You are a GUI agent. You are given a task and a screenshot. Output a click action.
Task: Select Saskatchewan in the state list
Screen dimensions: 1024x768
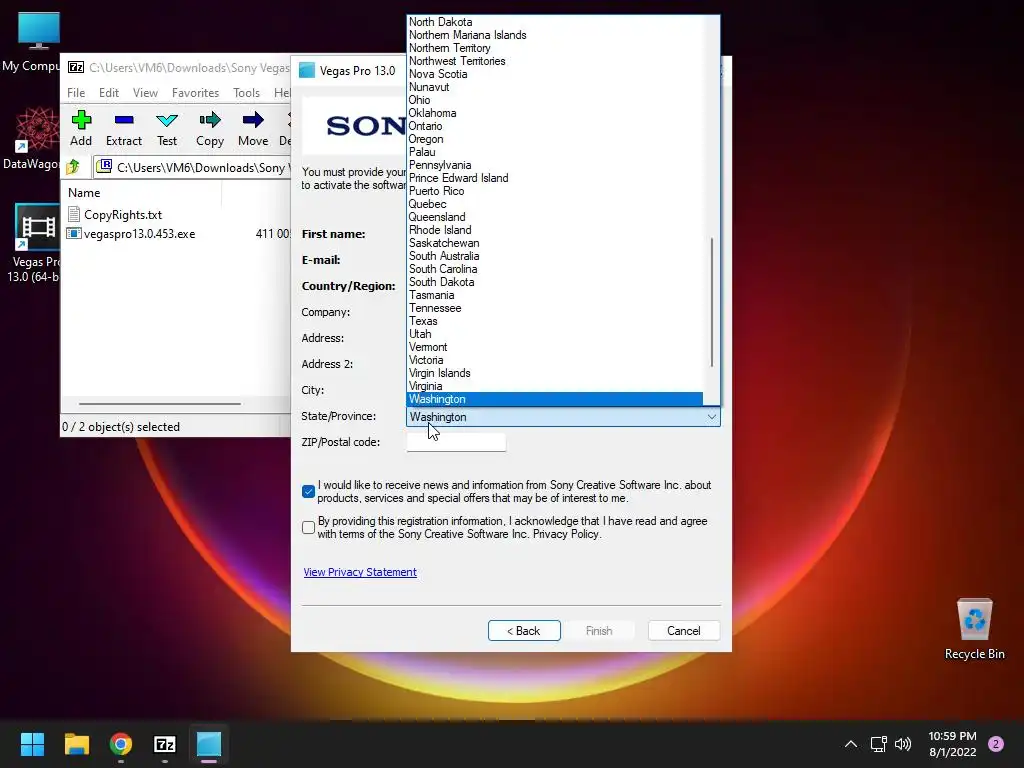coord(555,243)
